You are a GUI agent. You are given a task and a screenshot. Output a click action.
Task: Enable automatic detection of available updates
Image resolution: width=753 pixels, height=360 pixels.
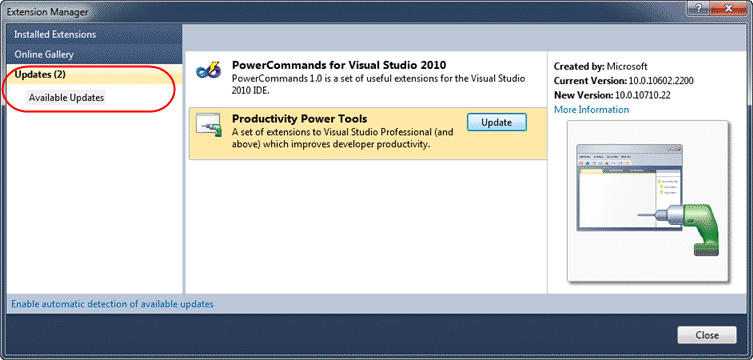click(112, 304)
